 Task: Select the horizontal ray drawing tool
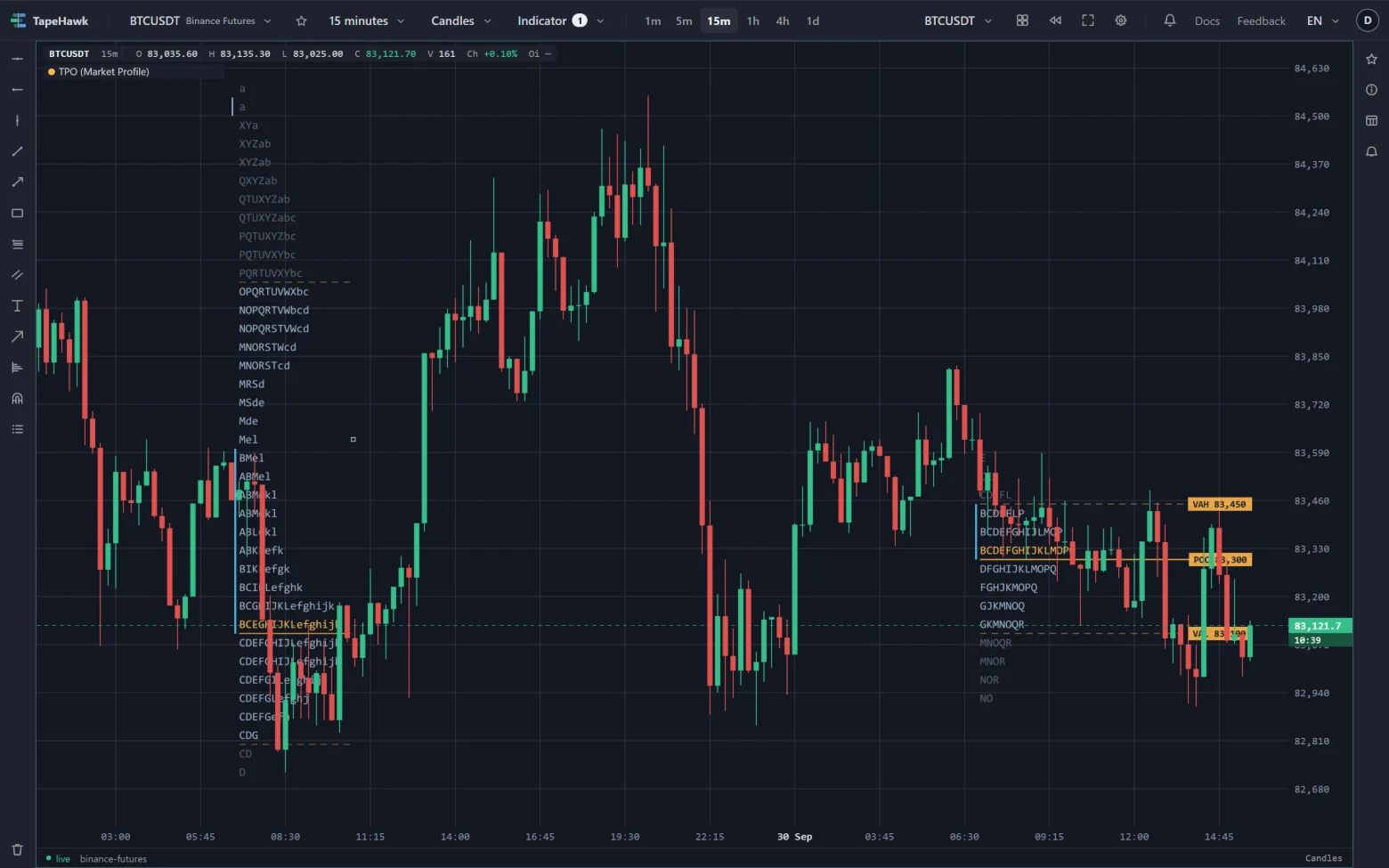[17, 90]
